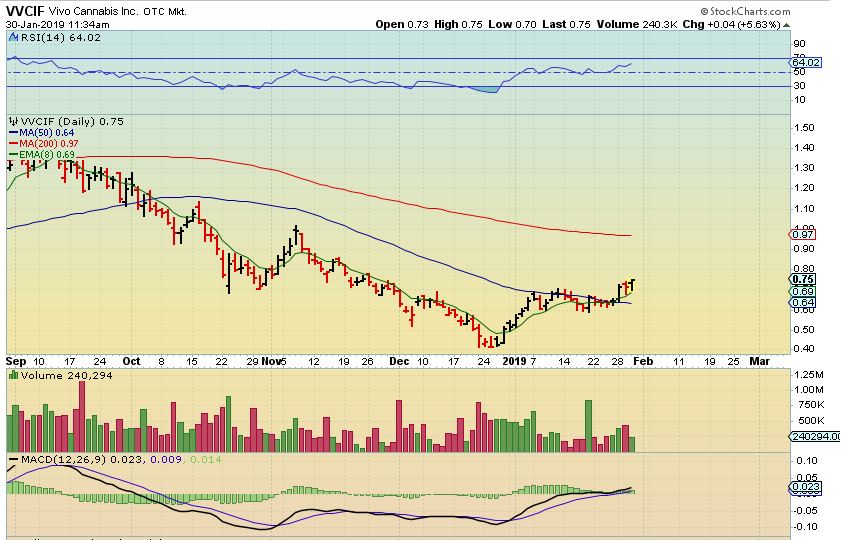Click the green 0.014 MACD histogram value
Image resolution: width=844 pixels, height=540 pixels.
tap(206, 460)
